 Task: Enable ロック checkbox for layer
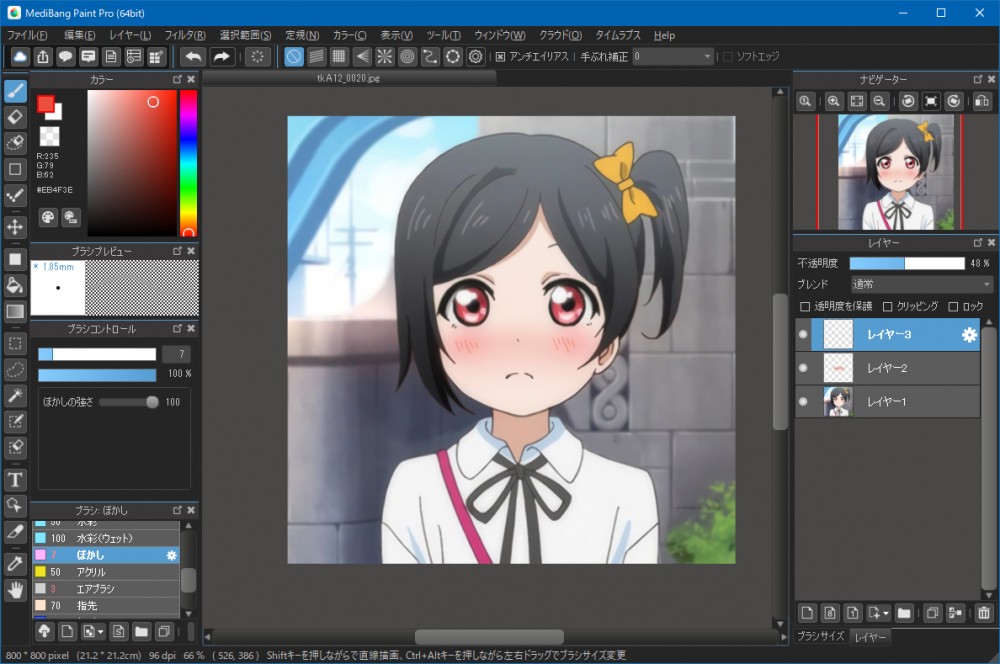(953, 307)
